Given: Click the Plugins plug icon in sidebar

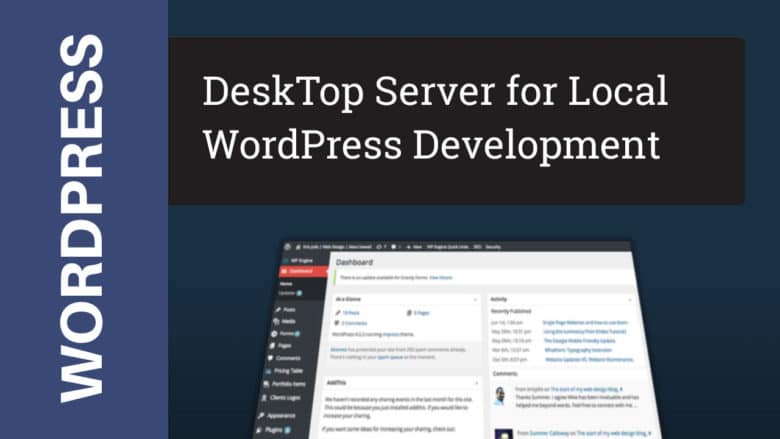Looking at the screenshot, I should tap(259, 430).
